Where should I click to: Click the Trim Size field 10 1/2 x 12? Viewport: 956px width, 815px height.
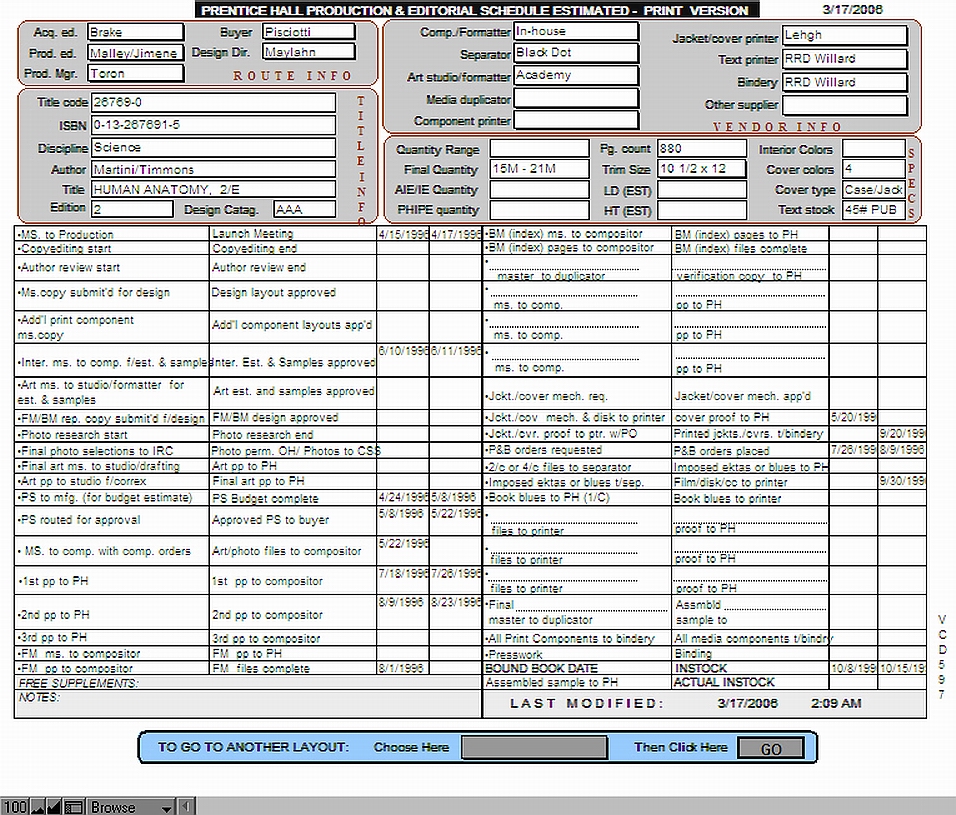[702, 169]
